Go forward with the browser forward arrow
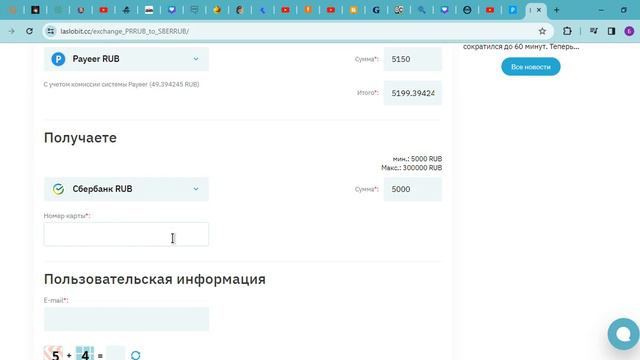This screenshot has width=640, height=360. [11, 31]
